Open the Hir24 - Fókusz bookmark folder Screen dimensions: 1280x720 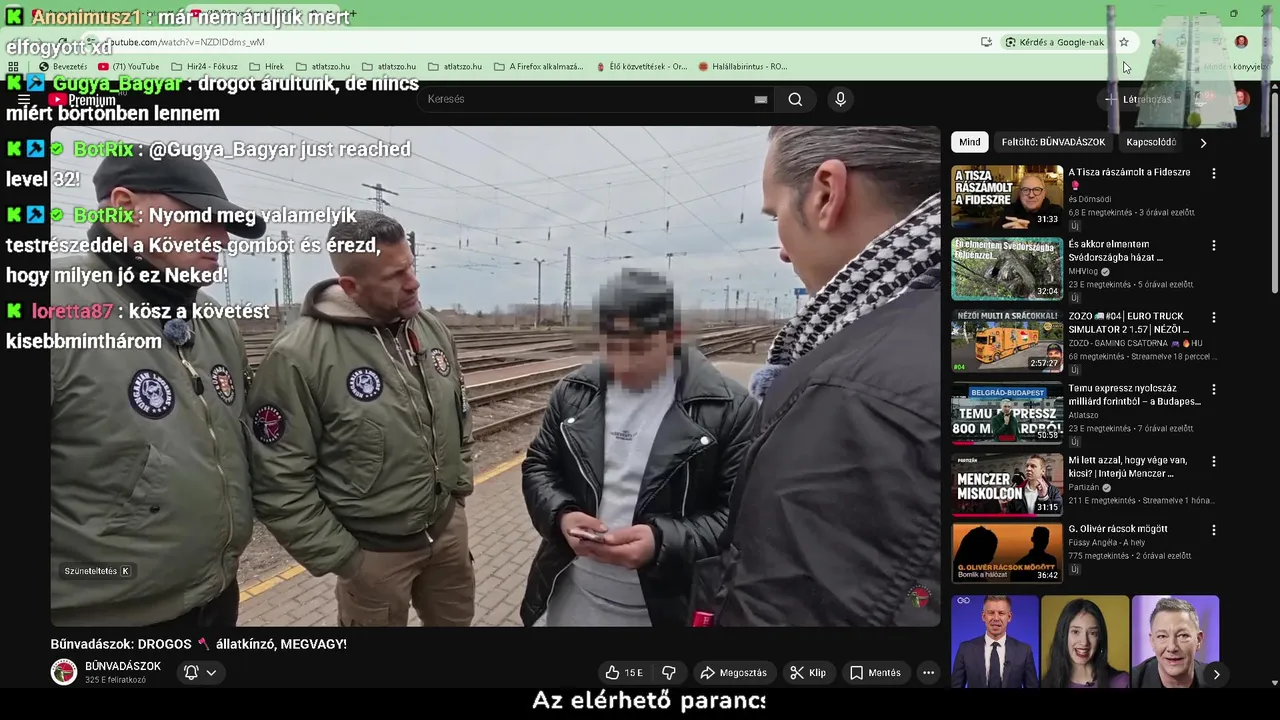point(204,67)
